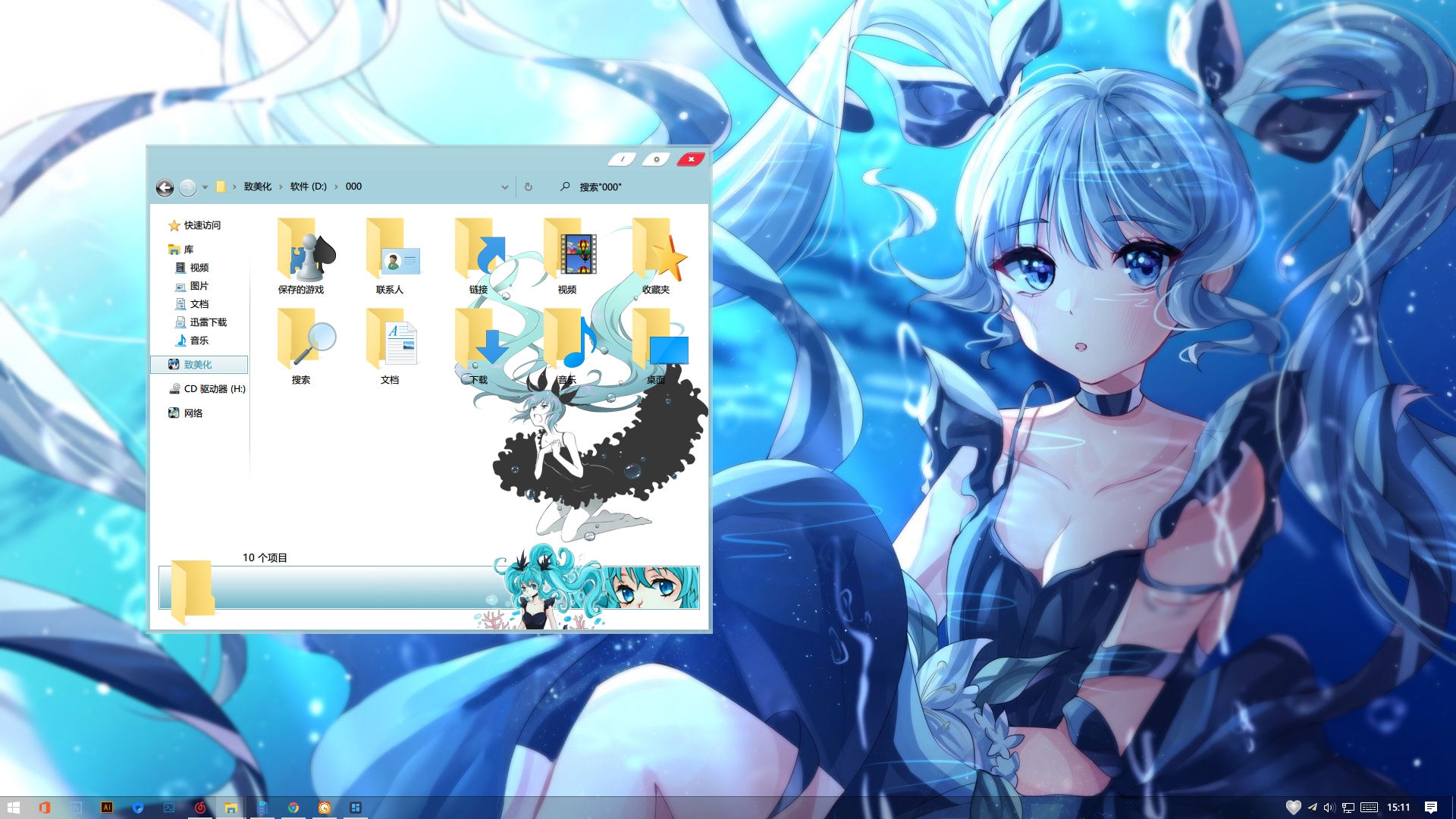Viewport: 1456px width, 819px height.
Task: Expand the address bar history dropdown
Action: tap(505, 187)
